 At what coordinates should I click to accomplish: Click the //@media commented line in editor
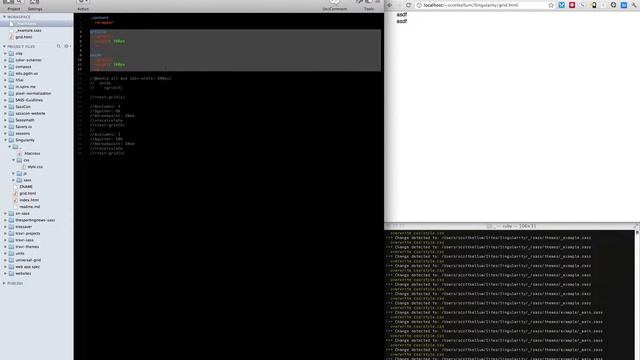click(131, 78)
